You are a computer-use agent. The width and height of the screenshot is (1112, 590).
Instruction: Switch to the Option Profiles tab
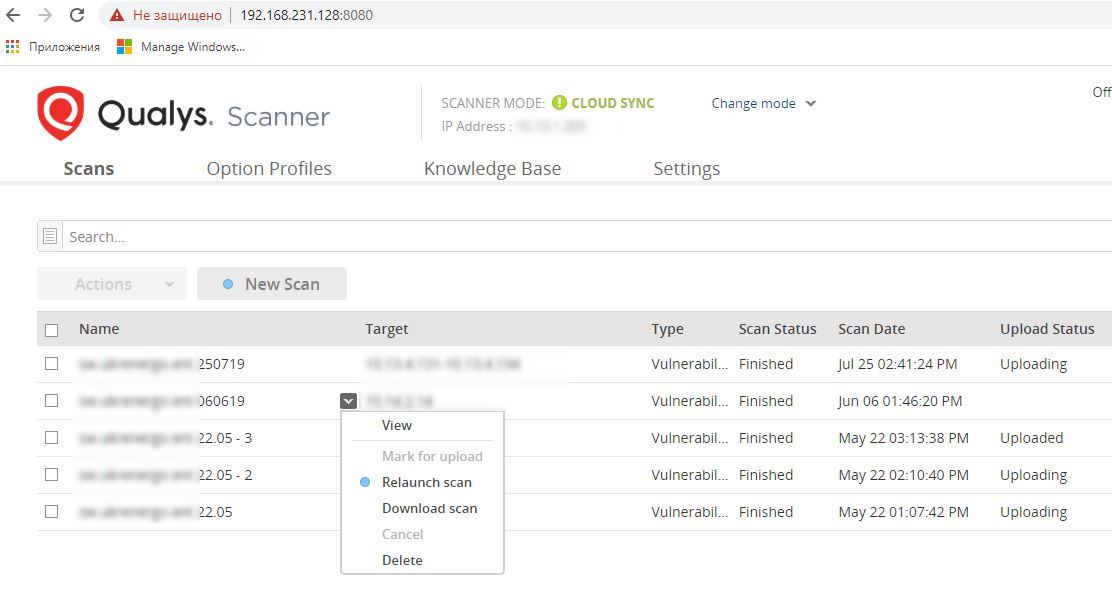[268, 168]
